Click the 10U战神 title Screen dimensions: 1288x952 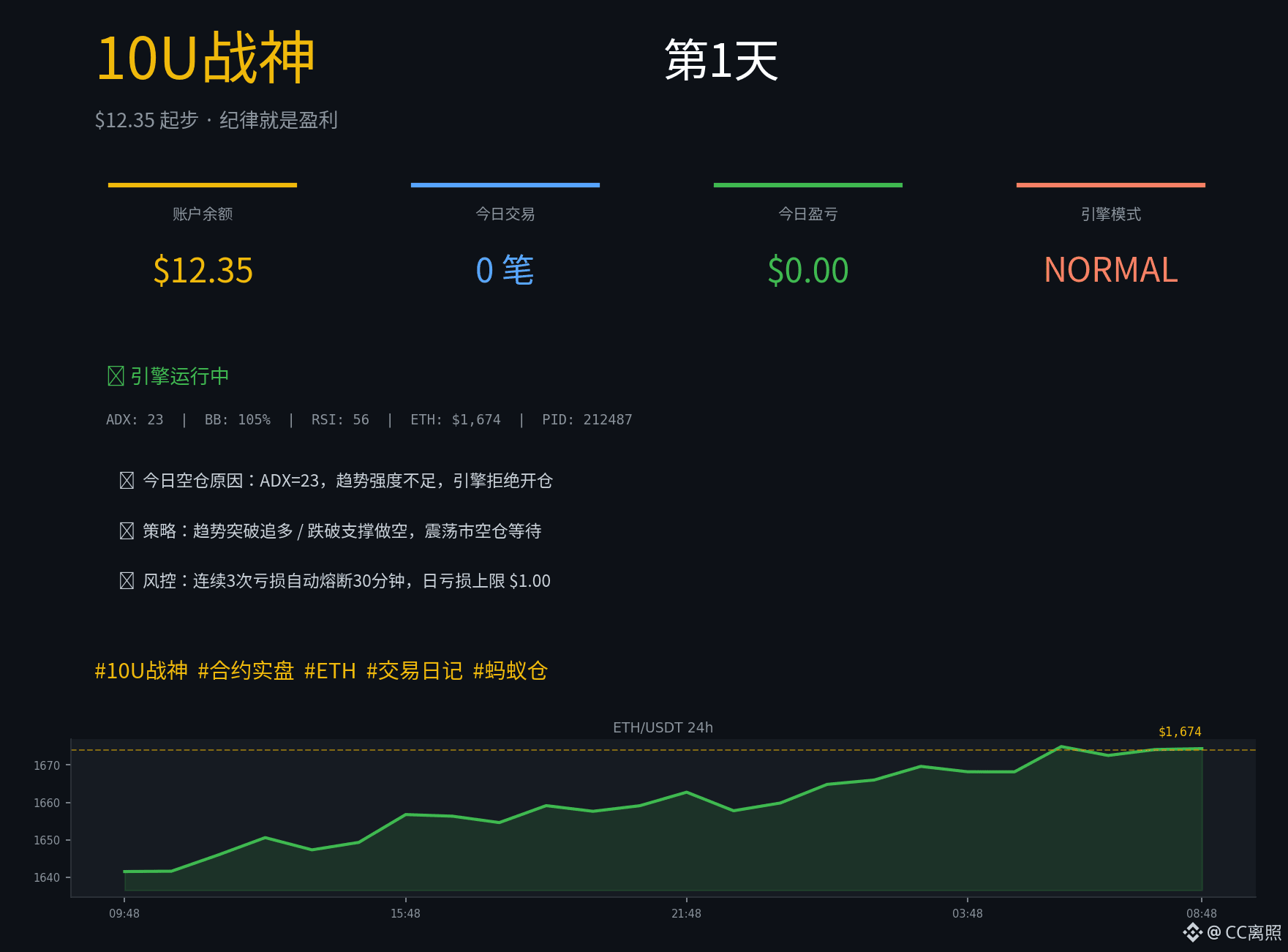click(206, 58)
